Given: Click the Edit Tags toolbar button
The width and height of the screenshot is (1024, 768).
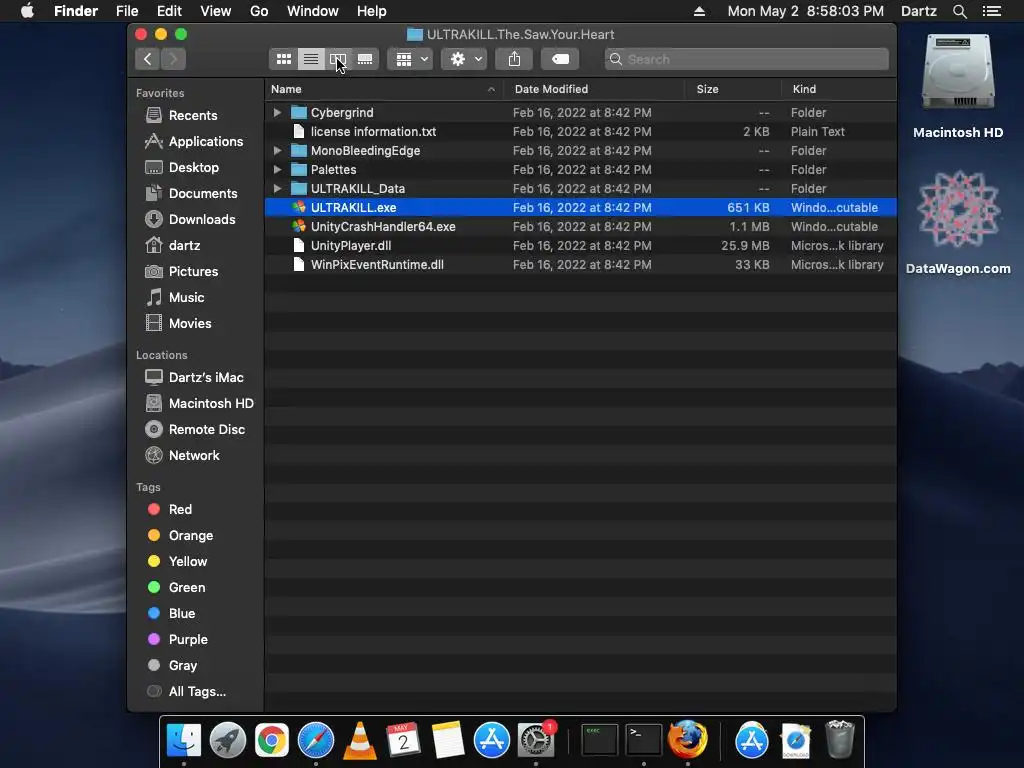Looking at the screenshot, I should (x=560, y=59).
